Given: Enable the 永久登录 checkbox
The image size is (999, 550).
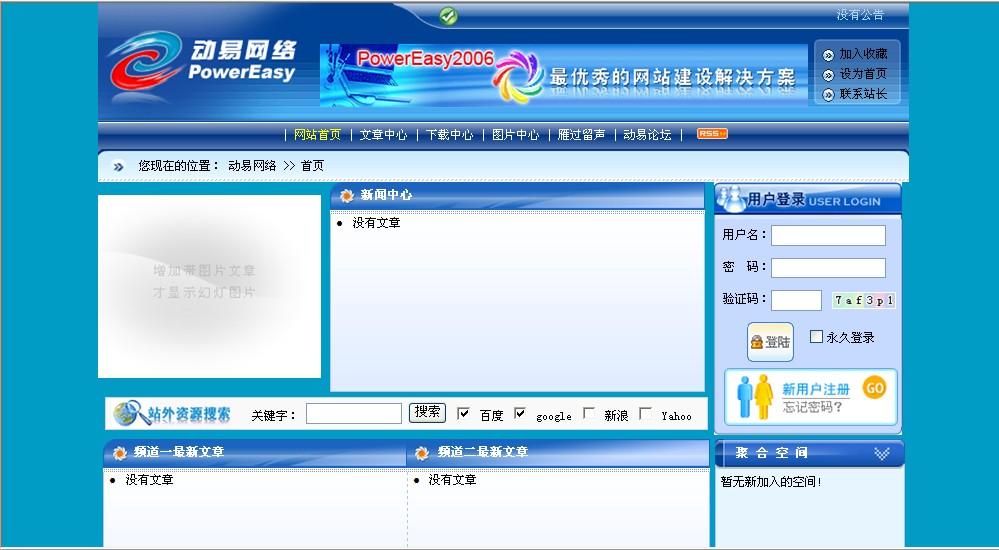Looking at the screenshot, I should pos(816,337).
